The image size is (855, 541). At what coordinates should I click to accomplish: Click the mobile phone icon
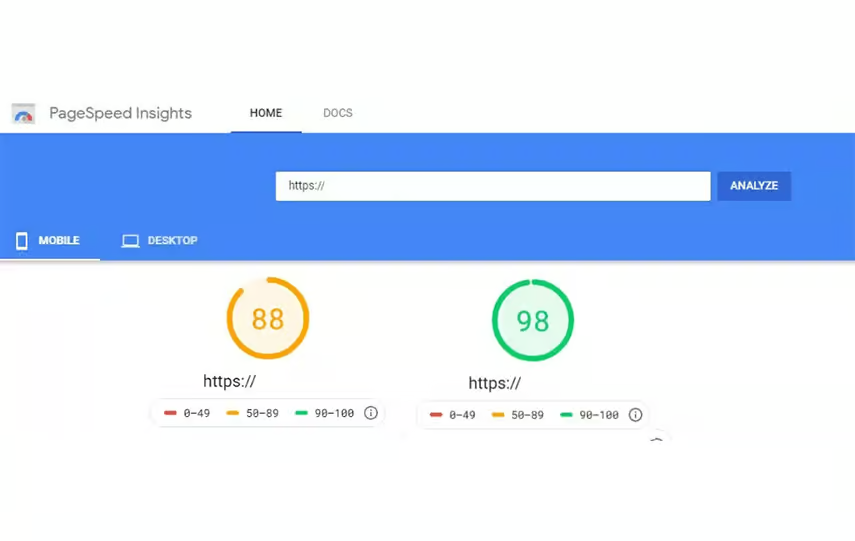pos(22,241)
